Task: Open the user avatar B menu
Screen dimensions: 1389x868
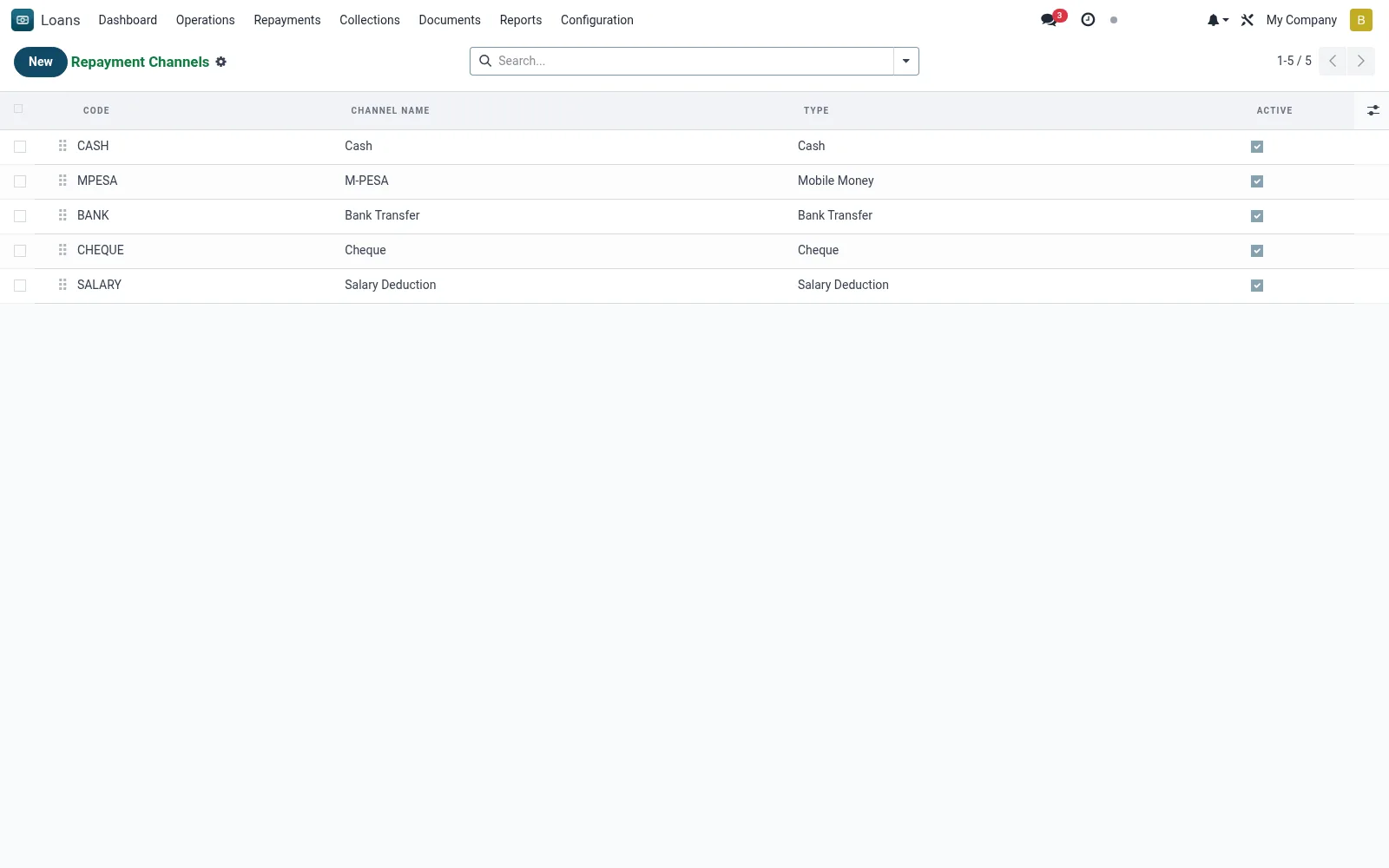Action: (1360, 20)
